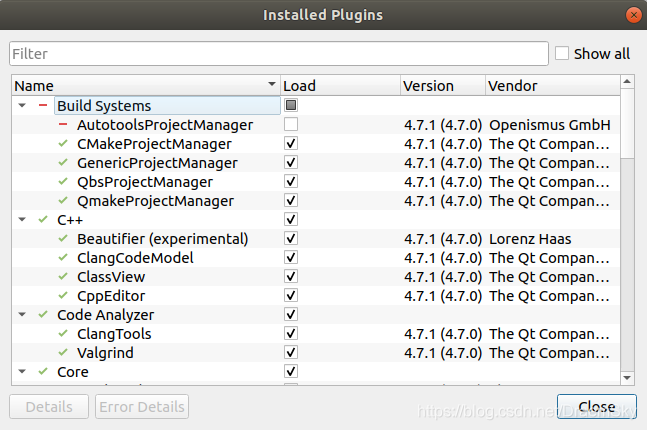
Task: Select the Beautifier (experimental) row
Action: 316,239
